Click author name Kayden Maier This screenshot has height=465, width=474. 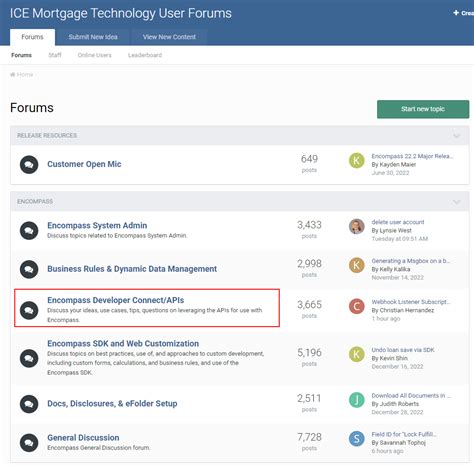(397, 164)
